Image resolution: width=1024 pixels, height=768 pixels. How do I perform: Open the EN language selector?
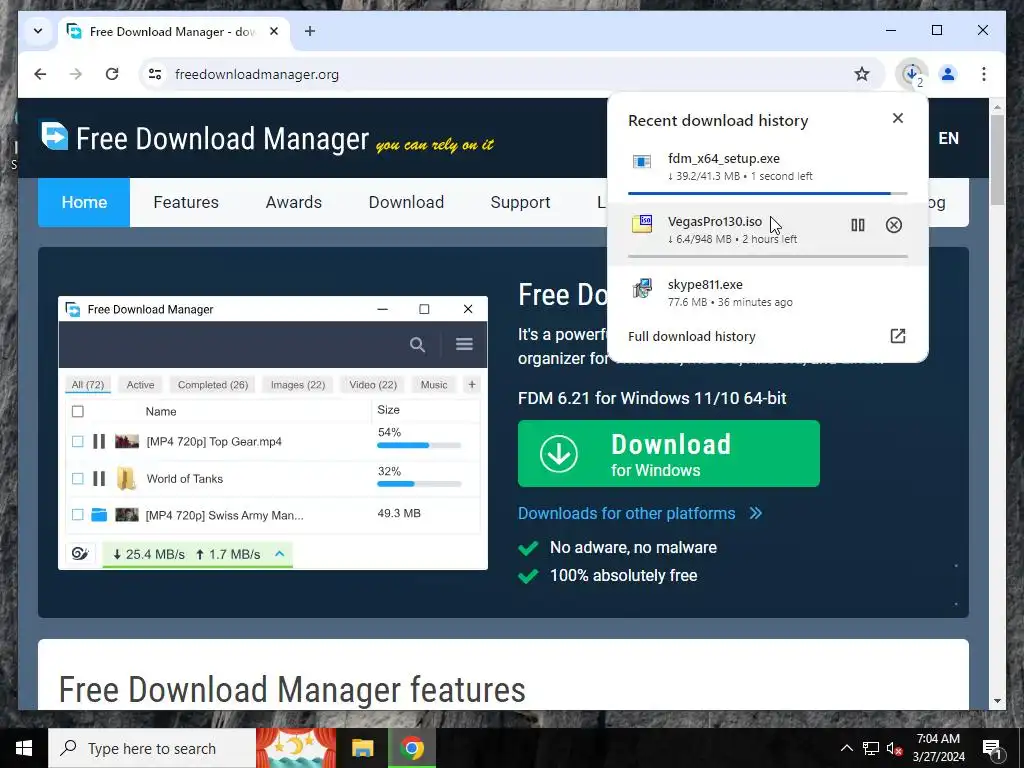[948, 138]
